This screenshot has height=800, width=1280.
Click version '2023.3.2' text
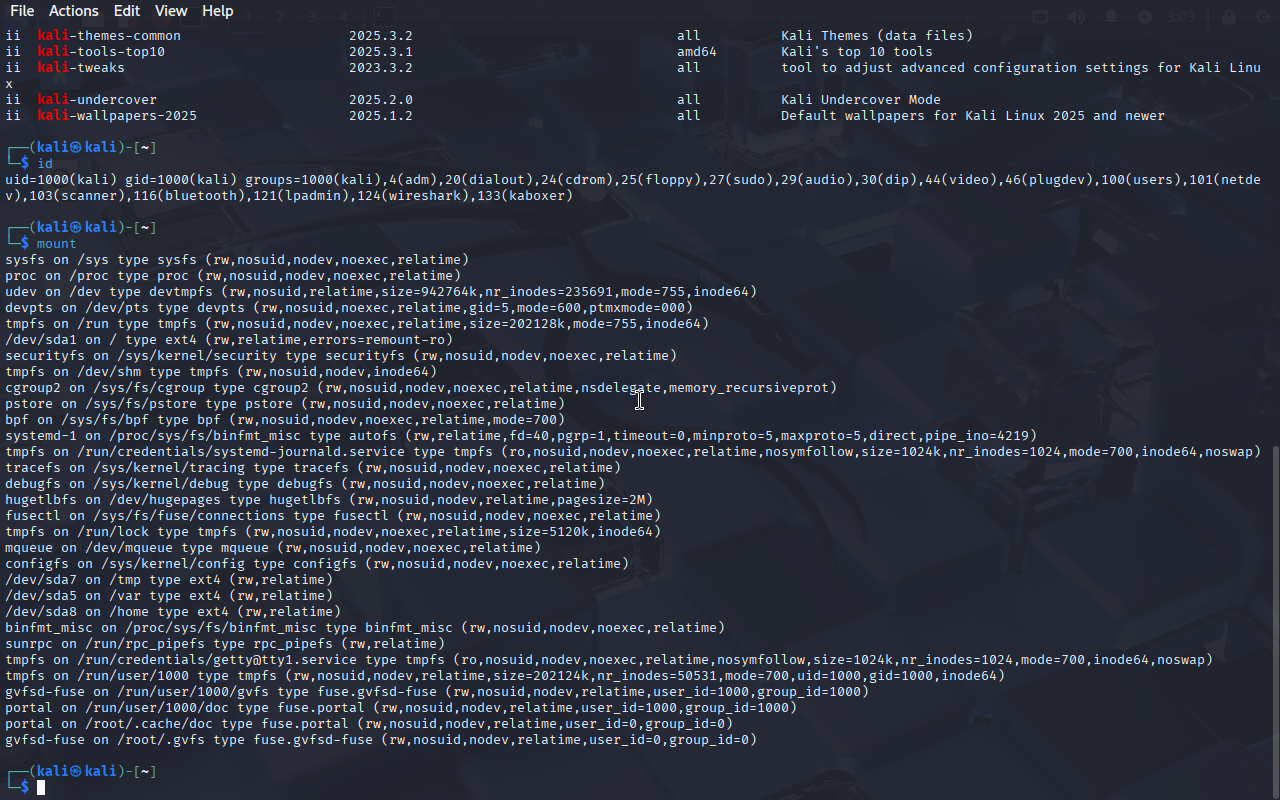381,68
